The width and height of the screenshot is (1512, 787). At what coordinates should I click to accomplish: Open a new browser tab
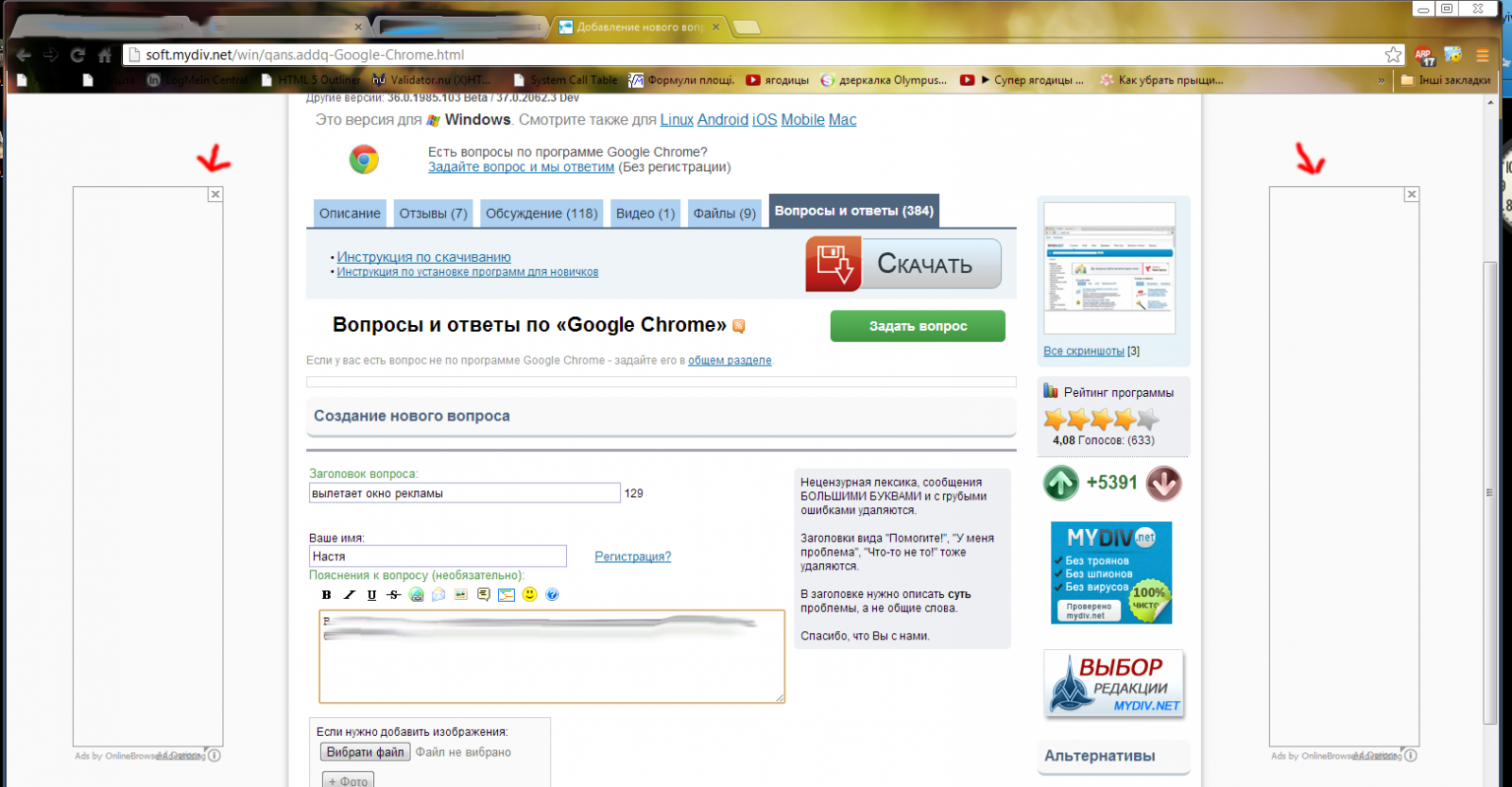point(747,26)
